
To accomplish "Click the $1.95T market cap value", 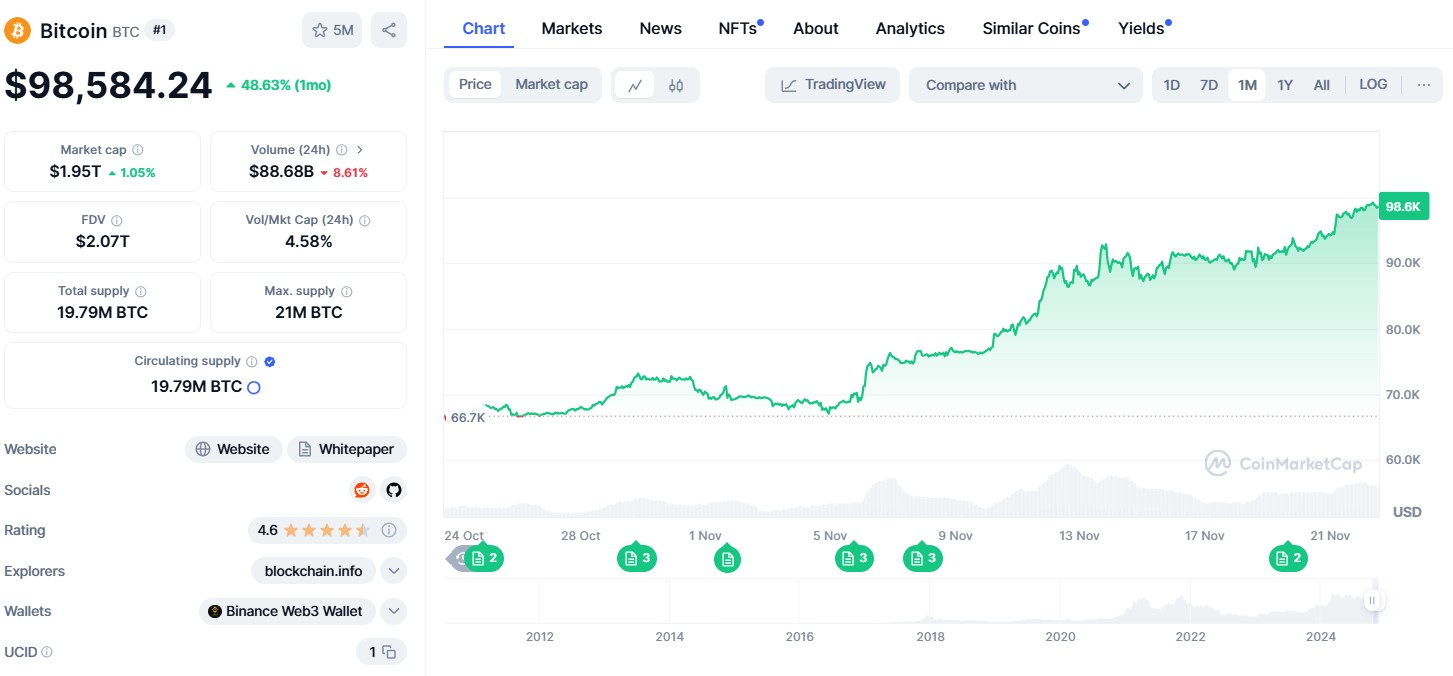I will point(75,171).
